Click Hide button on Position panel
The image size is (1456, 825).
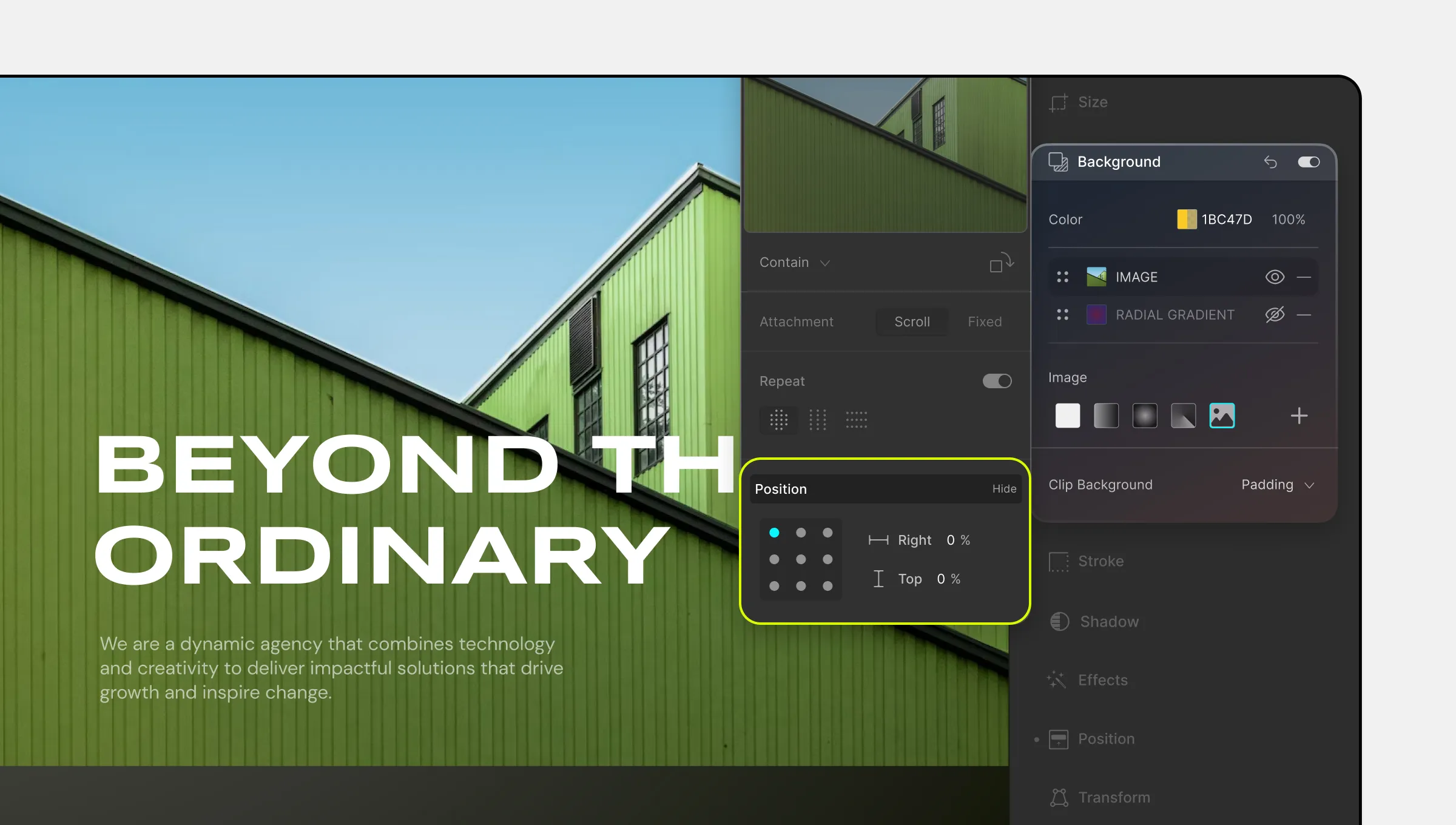[1004, 489]
